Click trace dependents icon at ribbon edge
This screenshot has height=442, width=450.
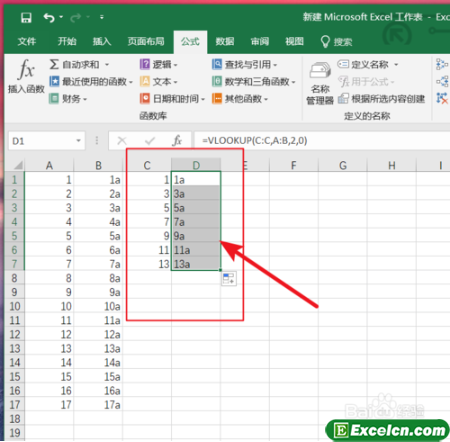pyautogui.click(x=442, y=81)
